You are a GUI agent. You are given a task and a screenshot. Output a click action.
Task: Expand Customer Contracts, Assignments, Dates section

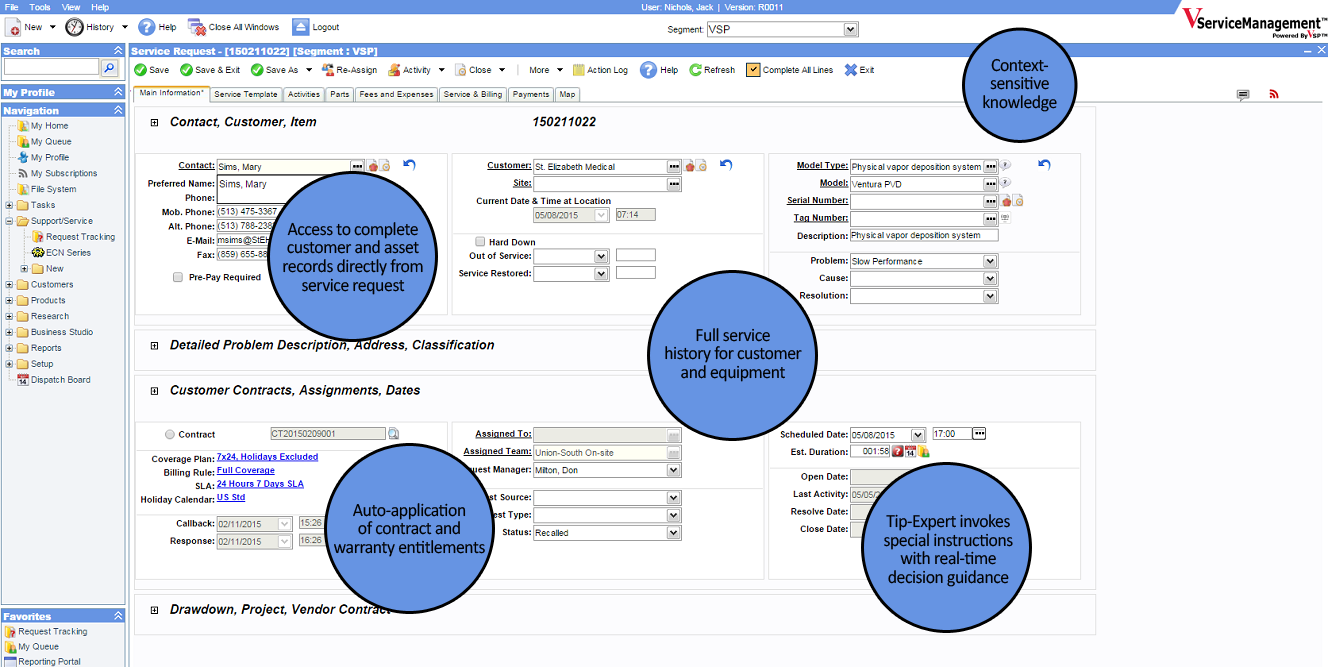pyautogui.click(x=155, y=391)
